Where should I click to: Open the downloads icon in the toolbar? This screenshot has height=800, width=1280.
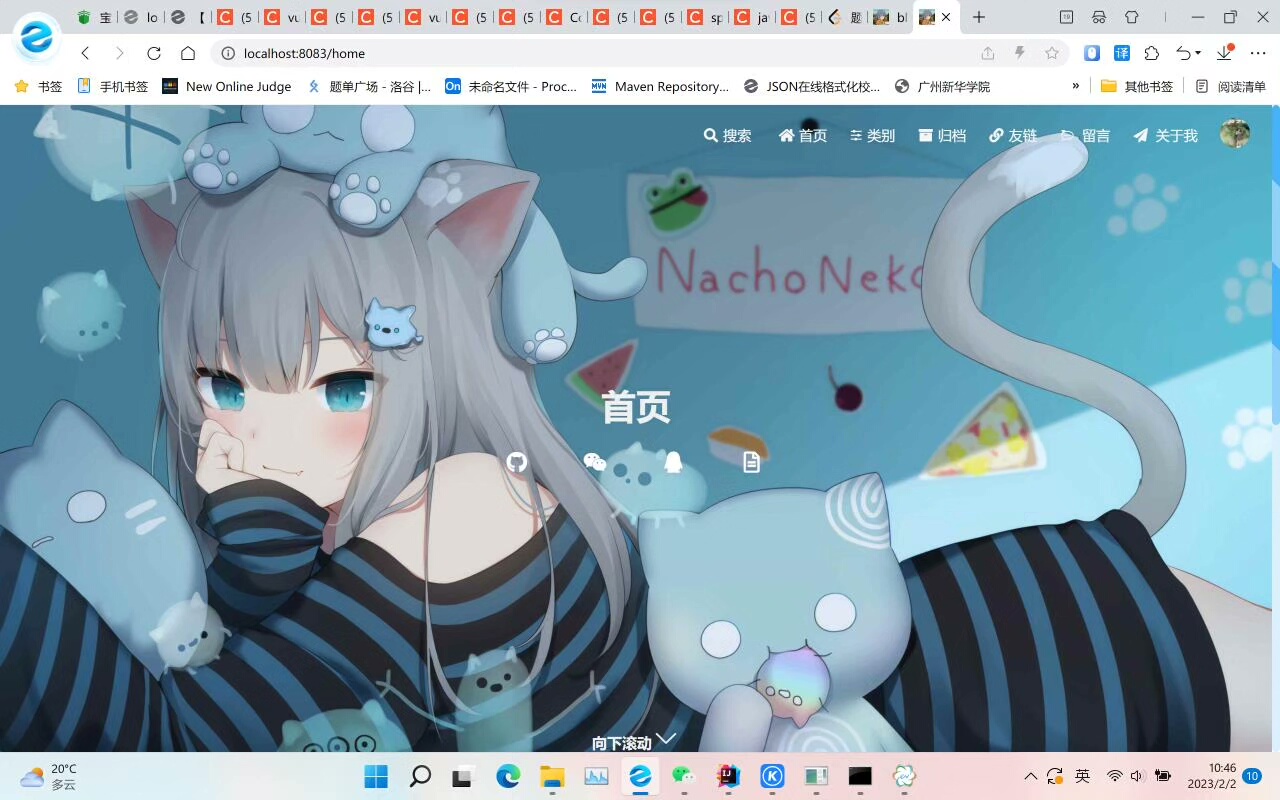pyautogui.click(x=1224, y=53)
